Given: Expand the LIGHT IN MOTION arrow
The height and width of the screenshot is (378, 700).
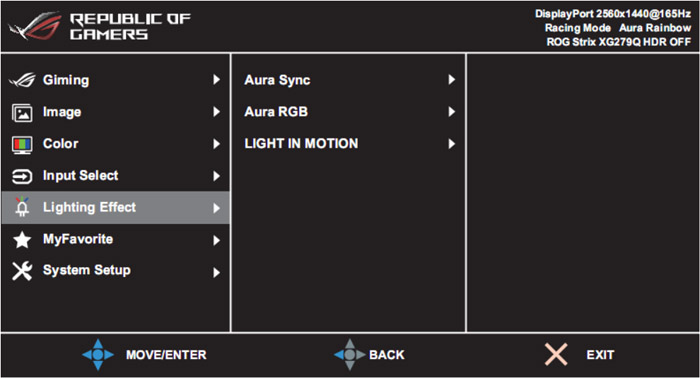Looking at the screenshot, I should [x=451, y=144].
